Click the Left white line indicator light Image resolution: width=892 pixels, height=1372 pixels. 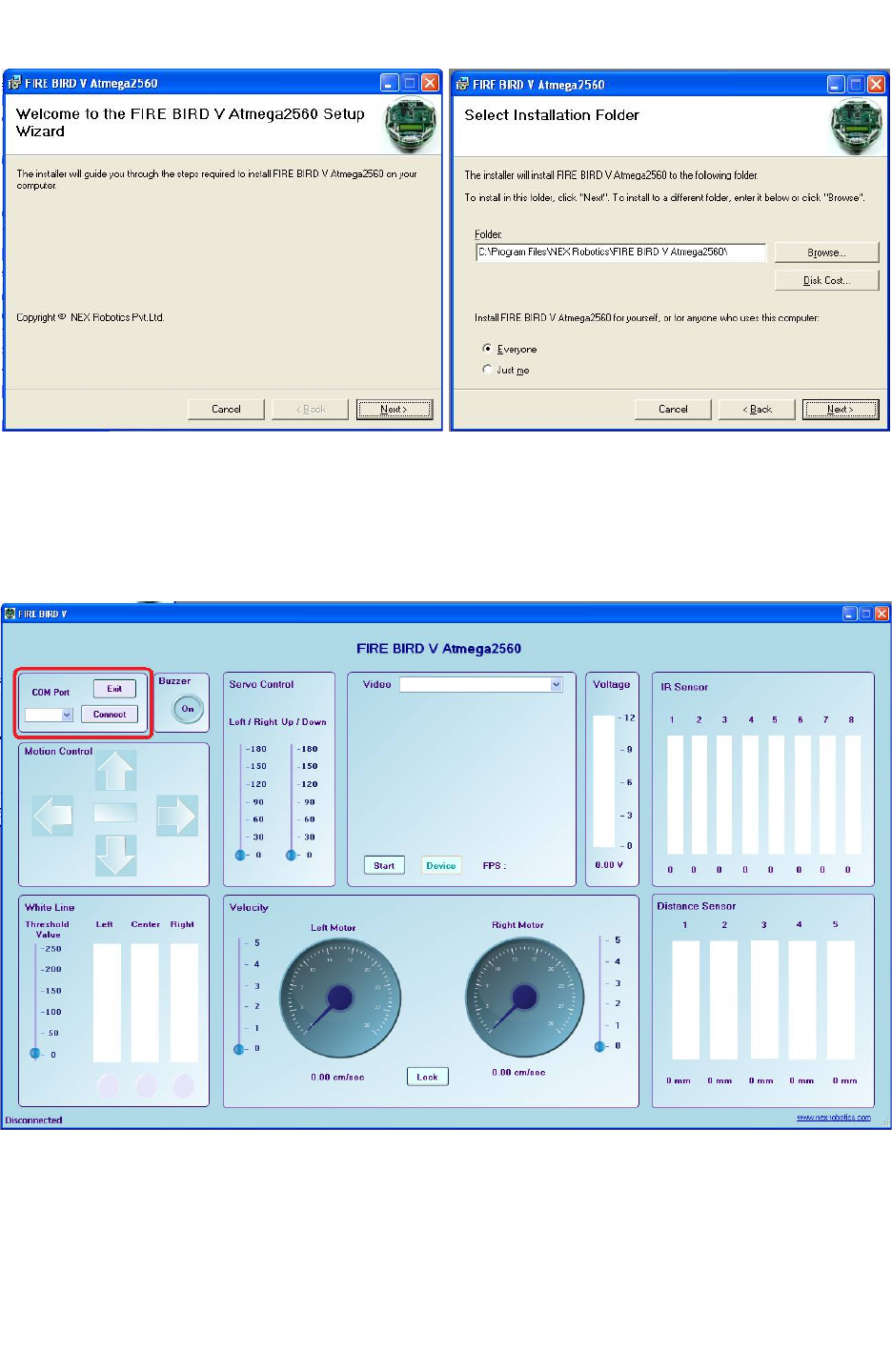coord(108,1085)
